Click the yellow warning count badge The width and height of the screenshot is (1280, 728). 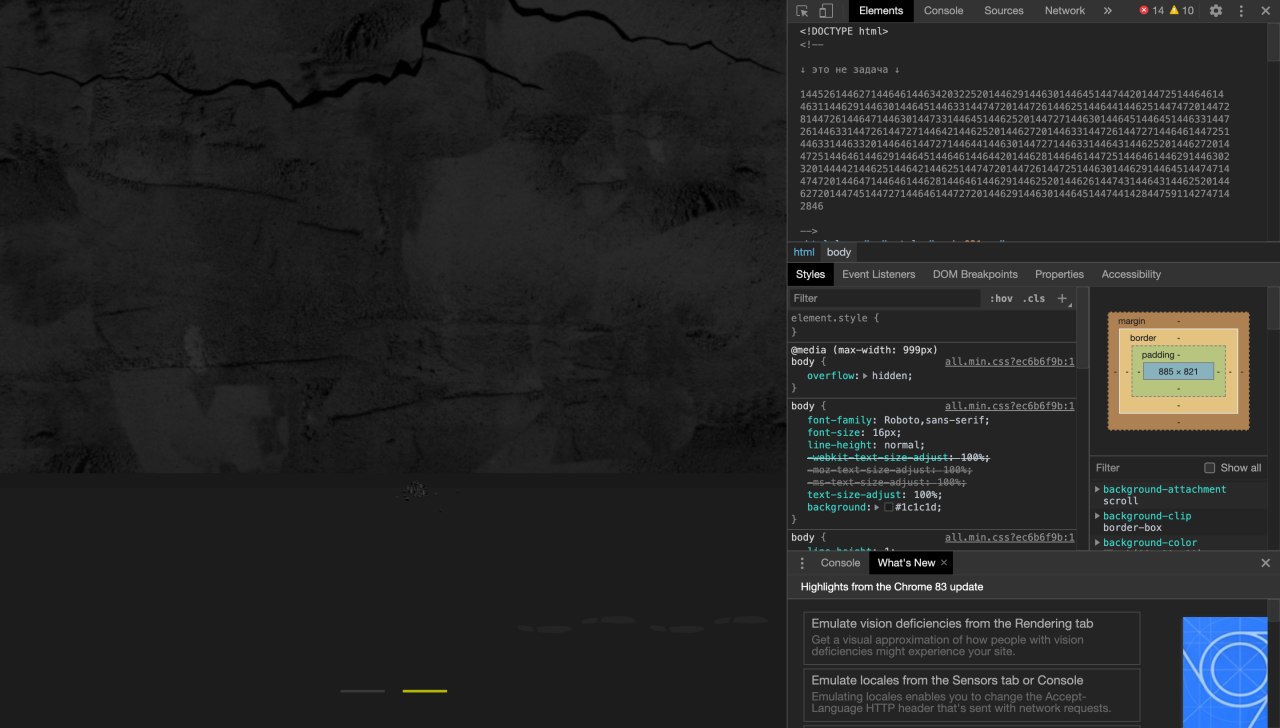[1181, 11]
